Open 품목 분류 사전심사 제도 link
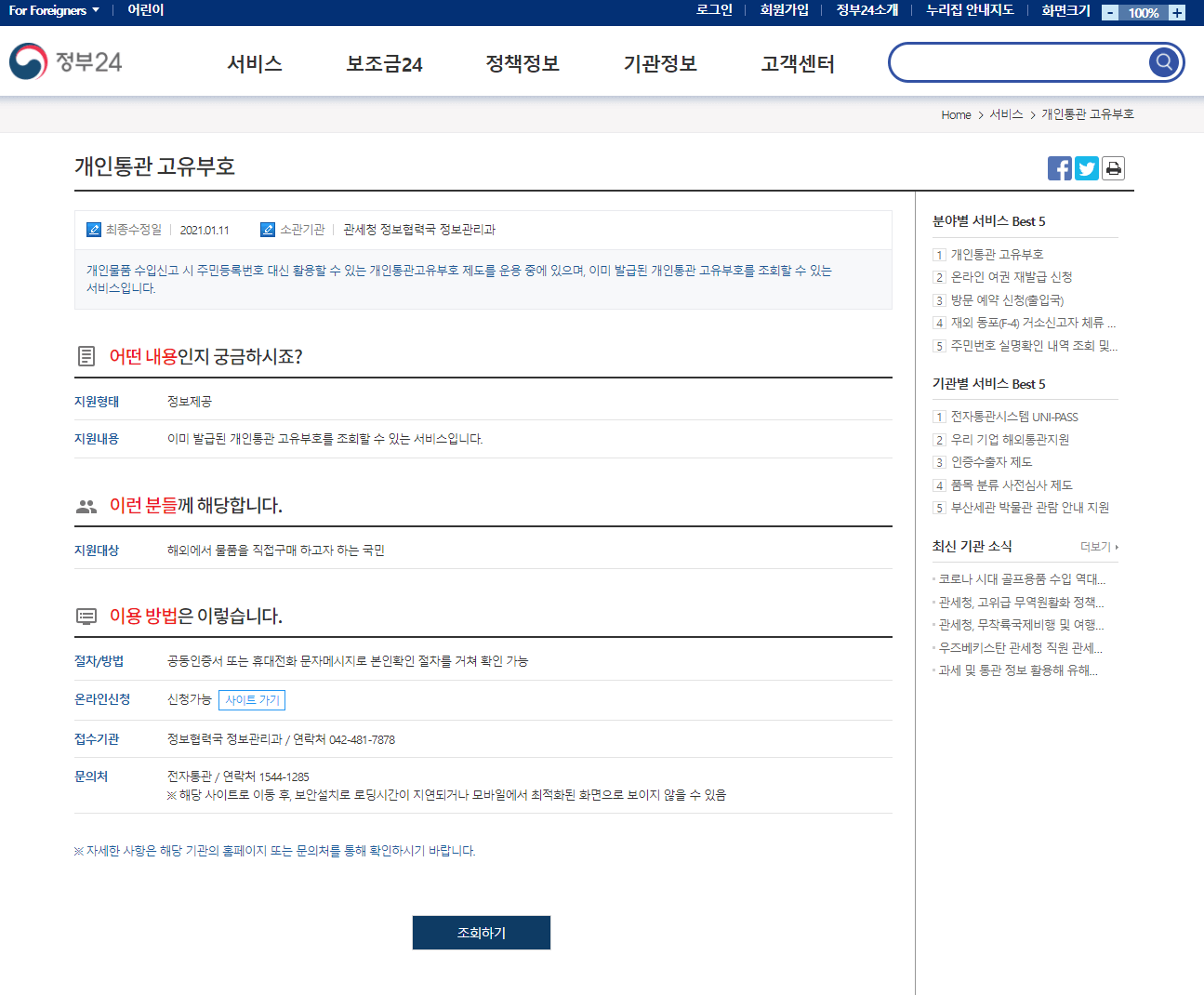Image resolution: width=1204 pixels, height=995 pixels. click(1012, 485)
